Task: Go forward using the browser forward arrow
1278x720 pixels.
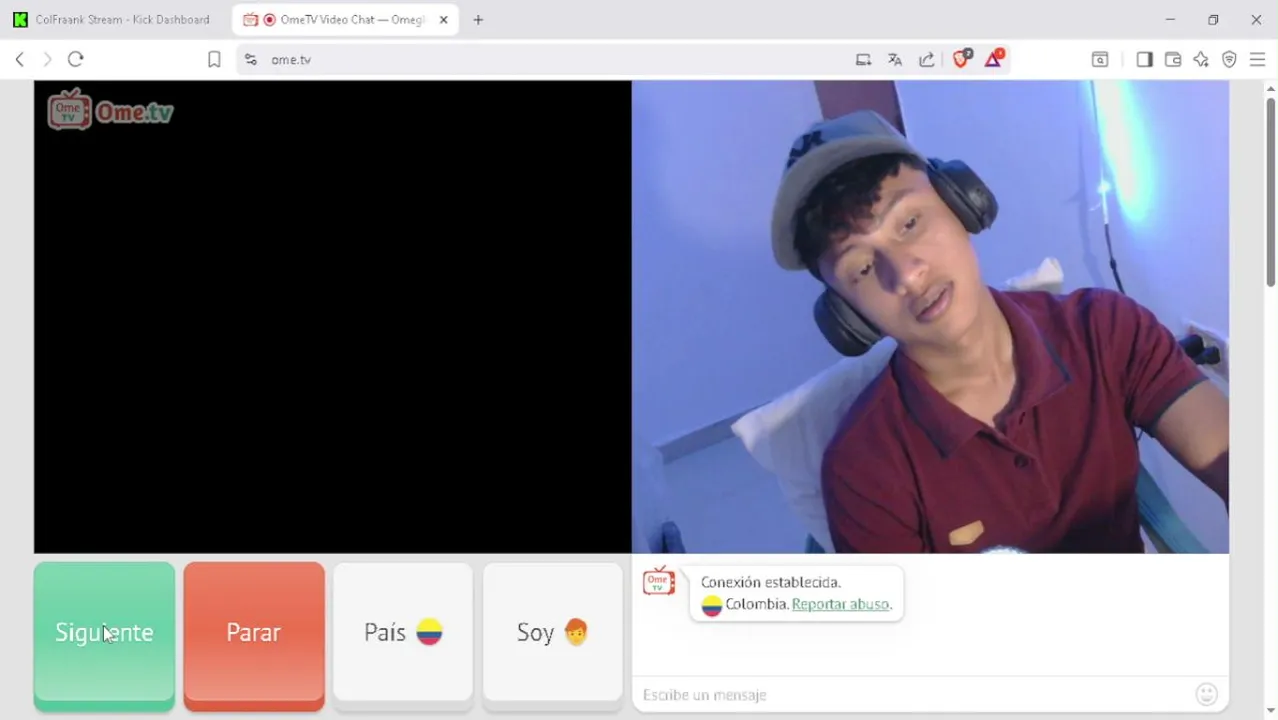Action: 47,60
